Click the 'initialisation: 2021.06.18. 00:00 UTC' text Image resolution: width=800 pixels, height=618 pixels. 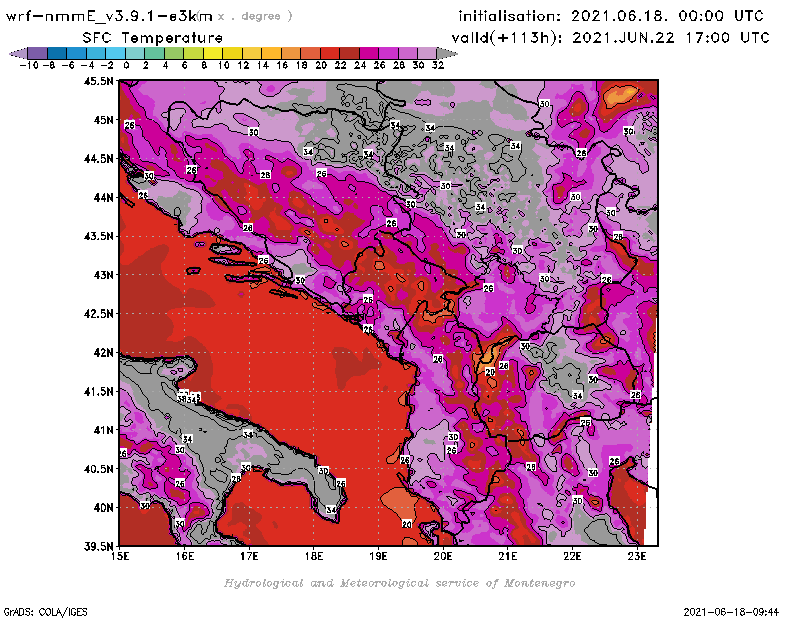pyautogui.click(x=611, y=16)
